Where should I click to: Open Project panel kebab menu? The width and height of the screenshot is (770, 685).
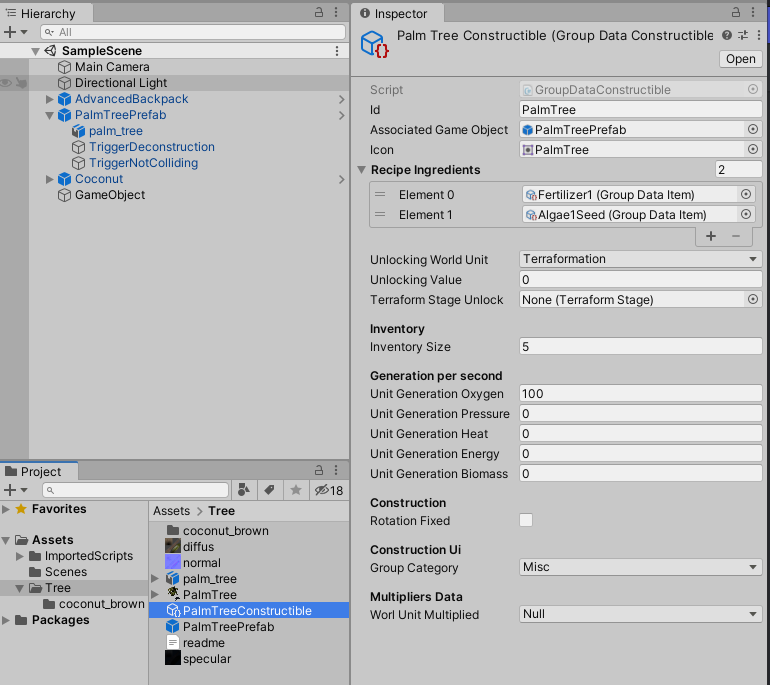pos(336,470)
